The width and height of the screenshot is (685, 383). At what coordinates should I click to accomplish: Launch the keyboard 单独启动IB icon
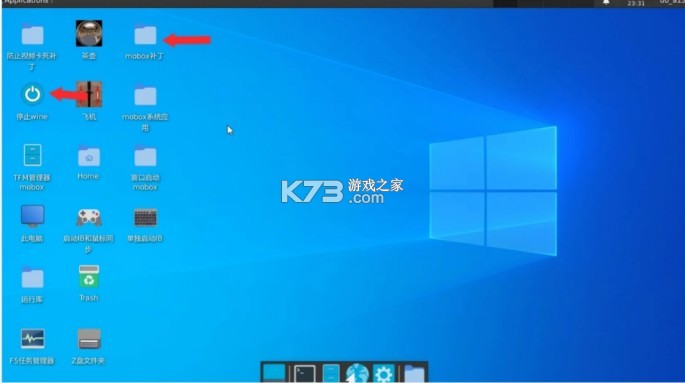pyautogui.click(x=145, y=217)
